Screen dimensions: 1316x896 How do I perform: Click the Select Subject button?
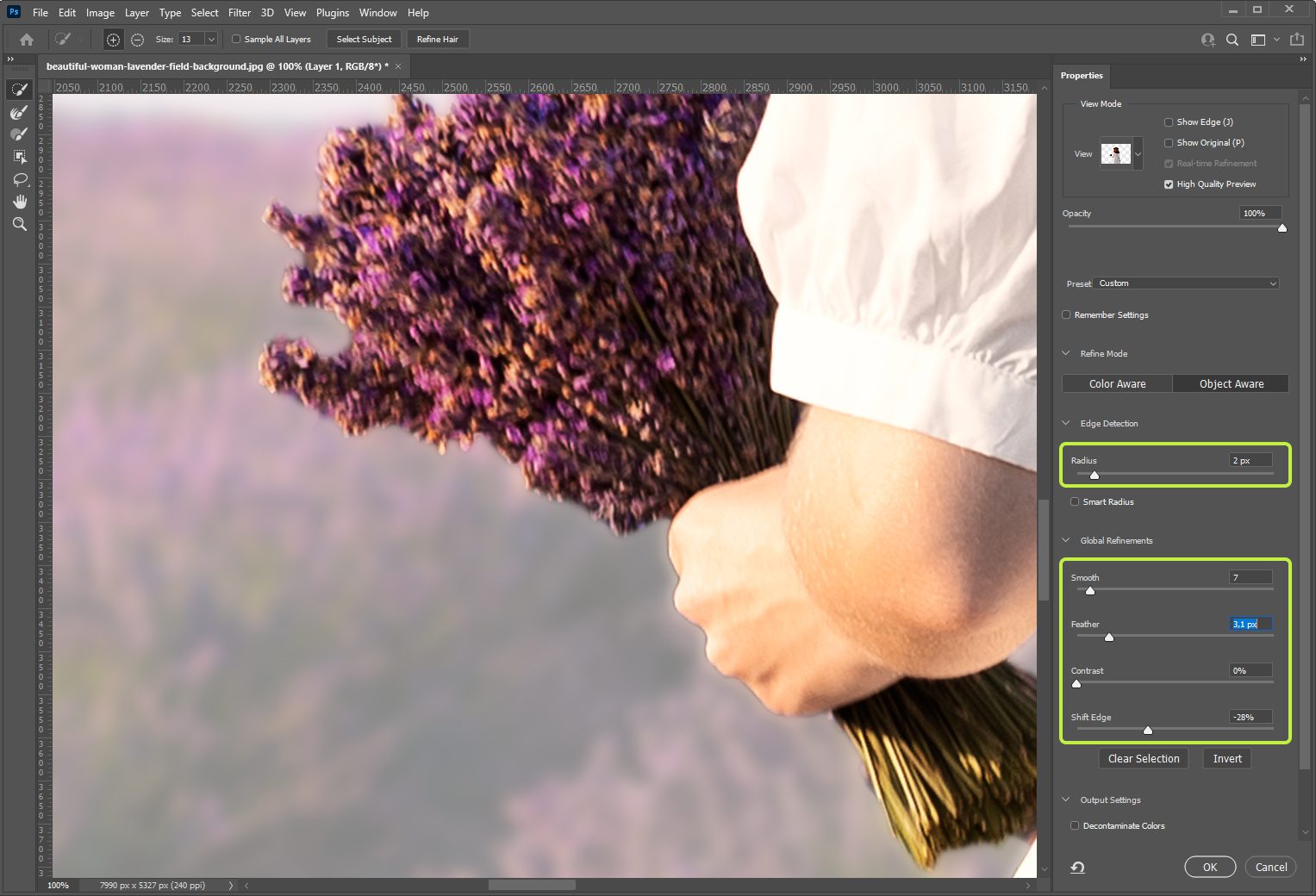364,40
